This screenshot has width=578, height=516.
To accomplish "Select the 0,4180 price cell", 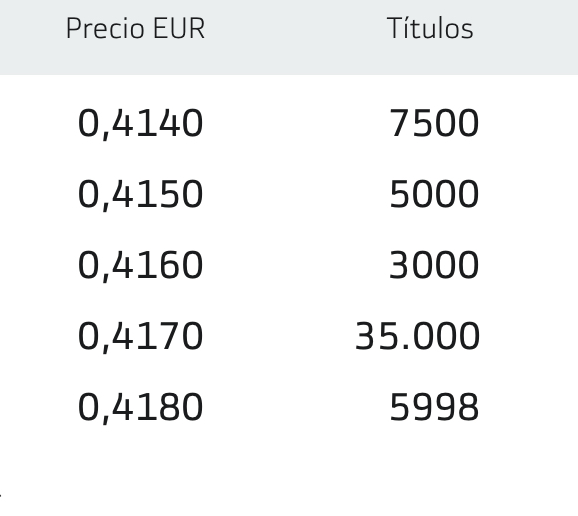I will click(140, 407).
